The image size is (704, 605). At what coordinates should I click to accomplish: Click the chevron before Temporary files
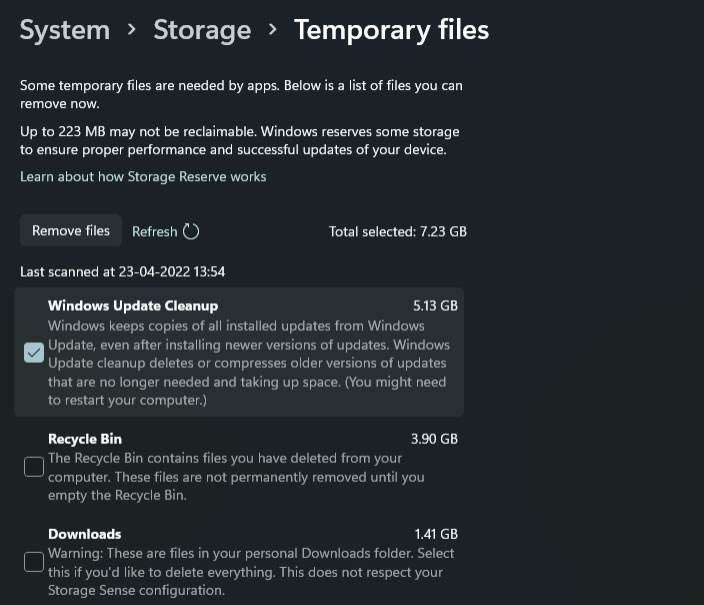click(x=272, y=30)
